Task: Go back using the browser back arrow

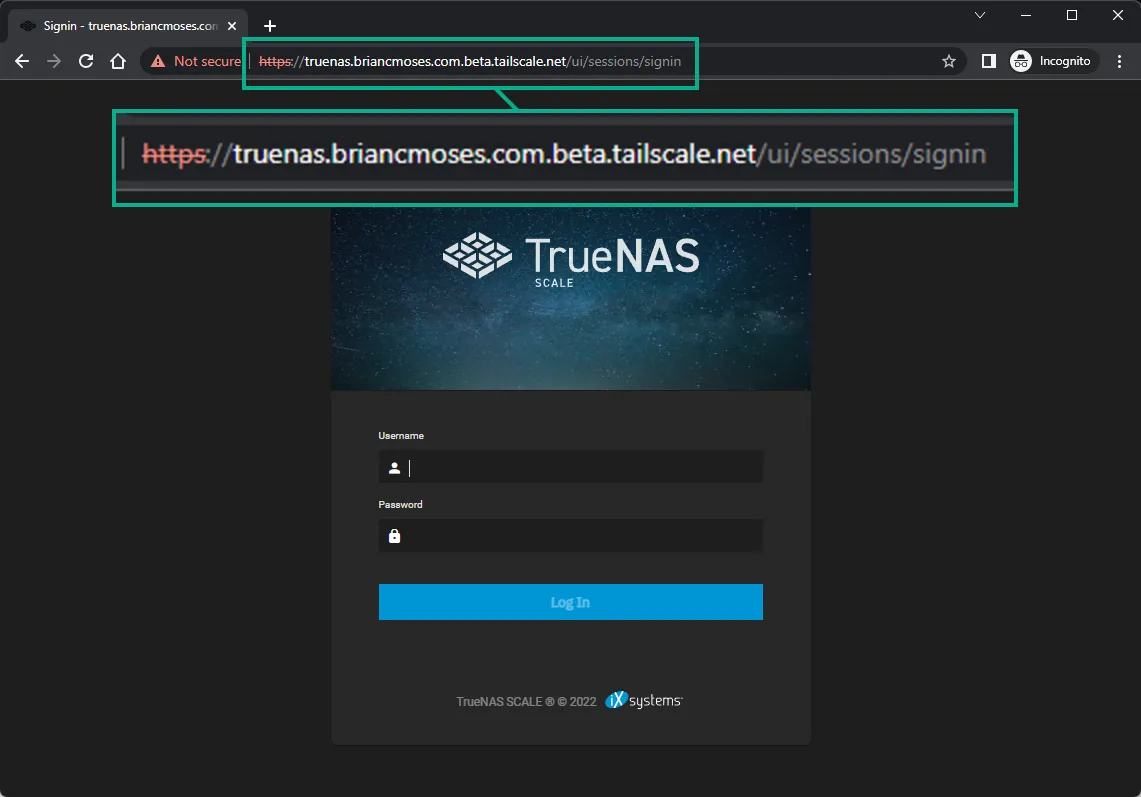Action: tap(22, 61)
